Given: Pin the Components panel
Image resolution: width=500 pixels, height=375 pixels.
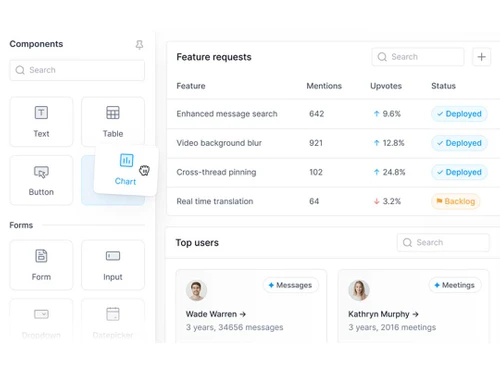Looking at the screenshot, I should 139,45.
